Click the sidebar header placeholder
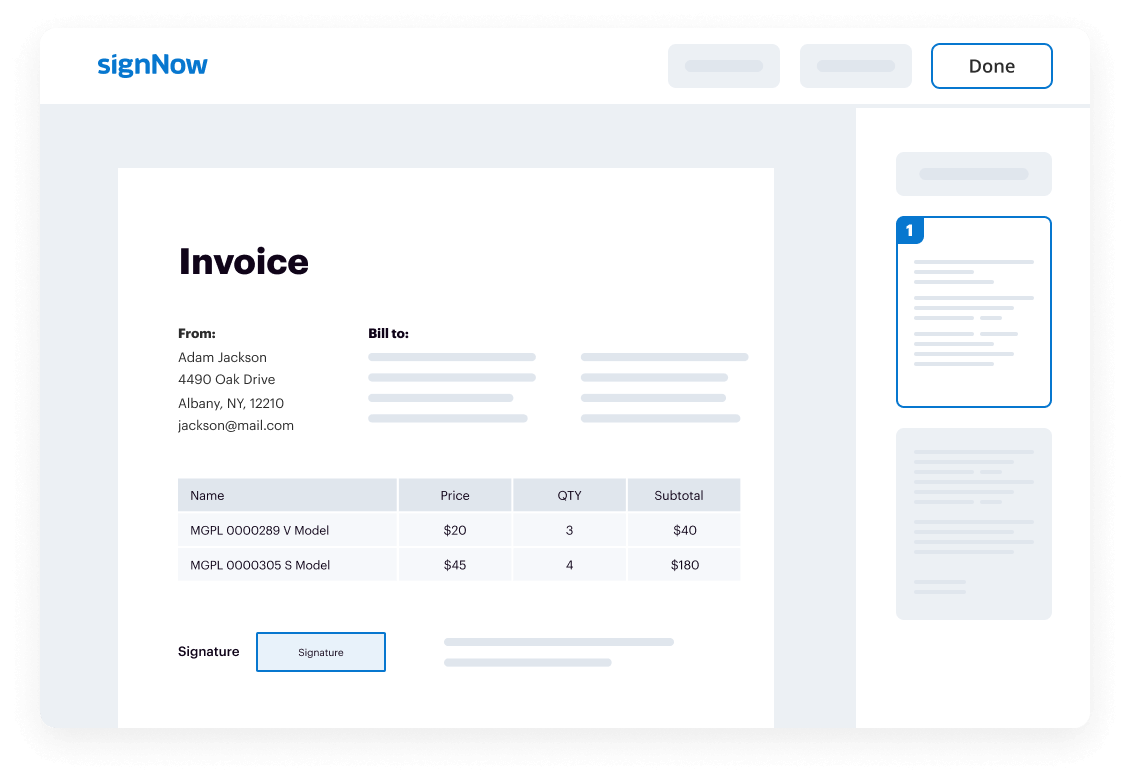Image resolution: width=1130 pixels, height=780 pixels. click(973, 173)
